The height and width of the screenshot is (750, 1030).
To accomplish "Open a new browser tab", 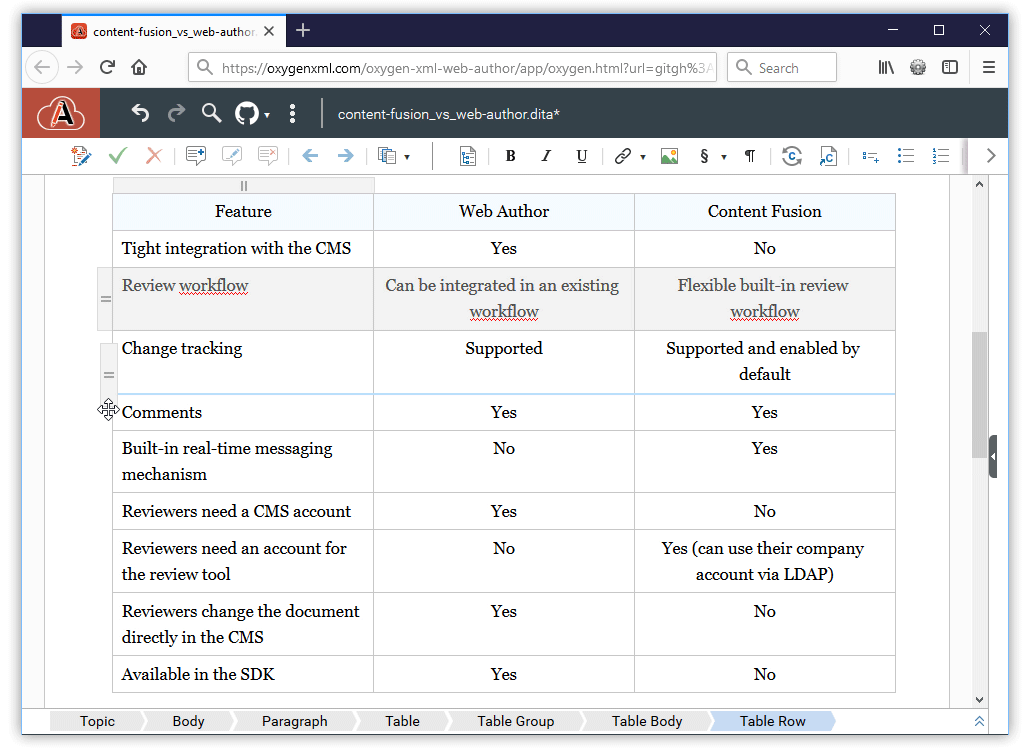I will [303, 30].
